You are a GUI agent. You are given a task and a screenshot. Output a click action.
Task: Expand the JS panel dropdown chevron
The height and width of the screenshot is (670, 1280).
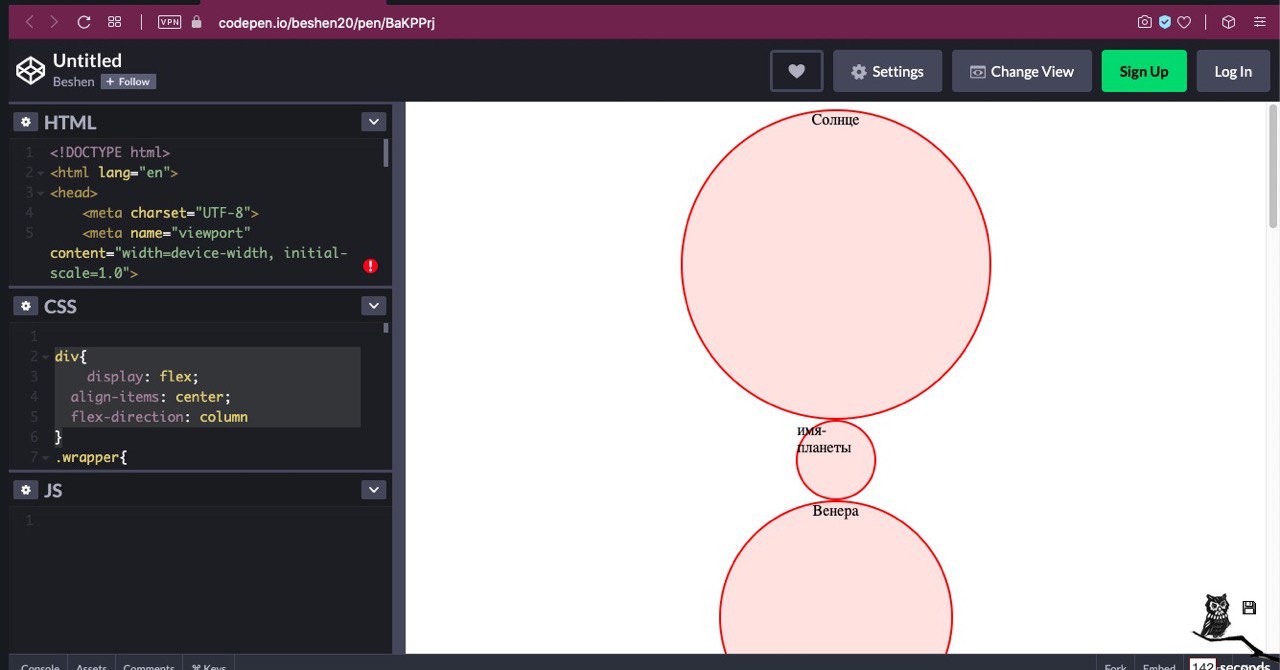pos(373,490)
